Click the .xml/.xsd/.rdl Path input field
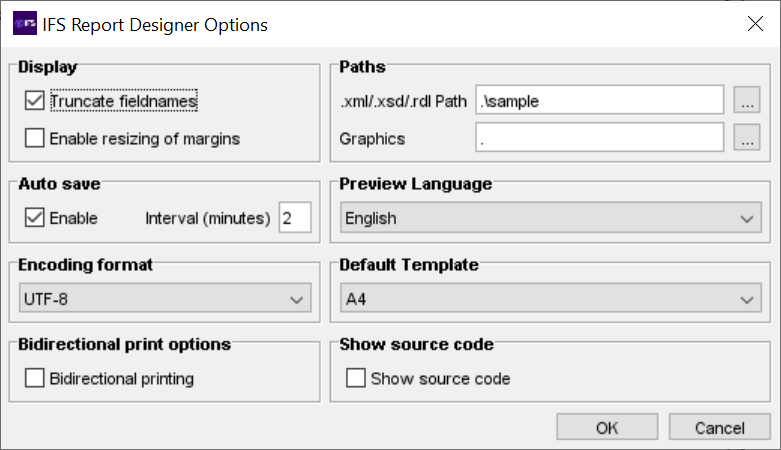 [600, 100]
